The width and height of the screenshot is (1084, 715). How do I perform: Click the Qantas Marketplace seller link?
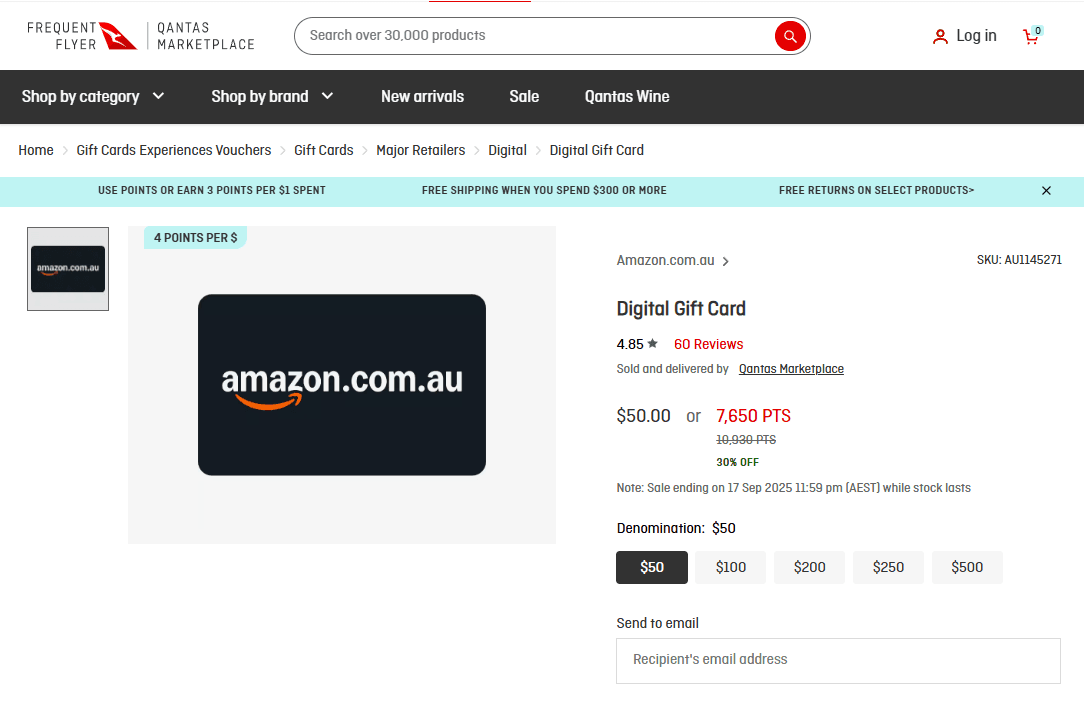[x=791, y=369]
